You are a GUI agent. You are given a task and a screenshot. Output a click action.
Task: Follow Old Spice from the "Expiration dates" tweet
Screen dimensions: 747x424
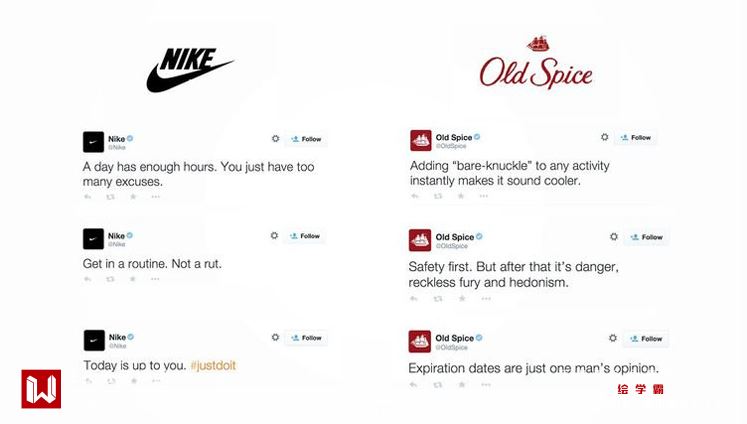[647, 339]
